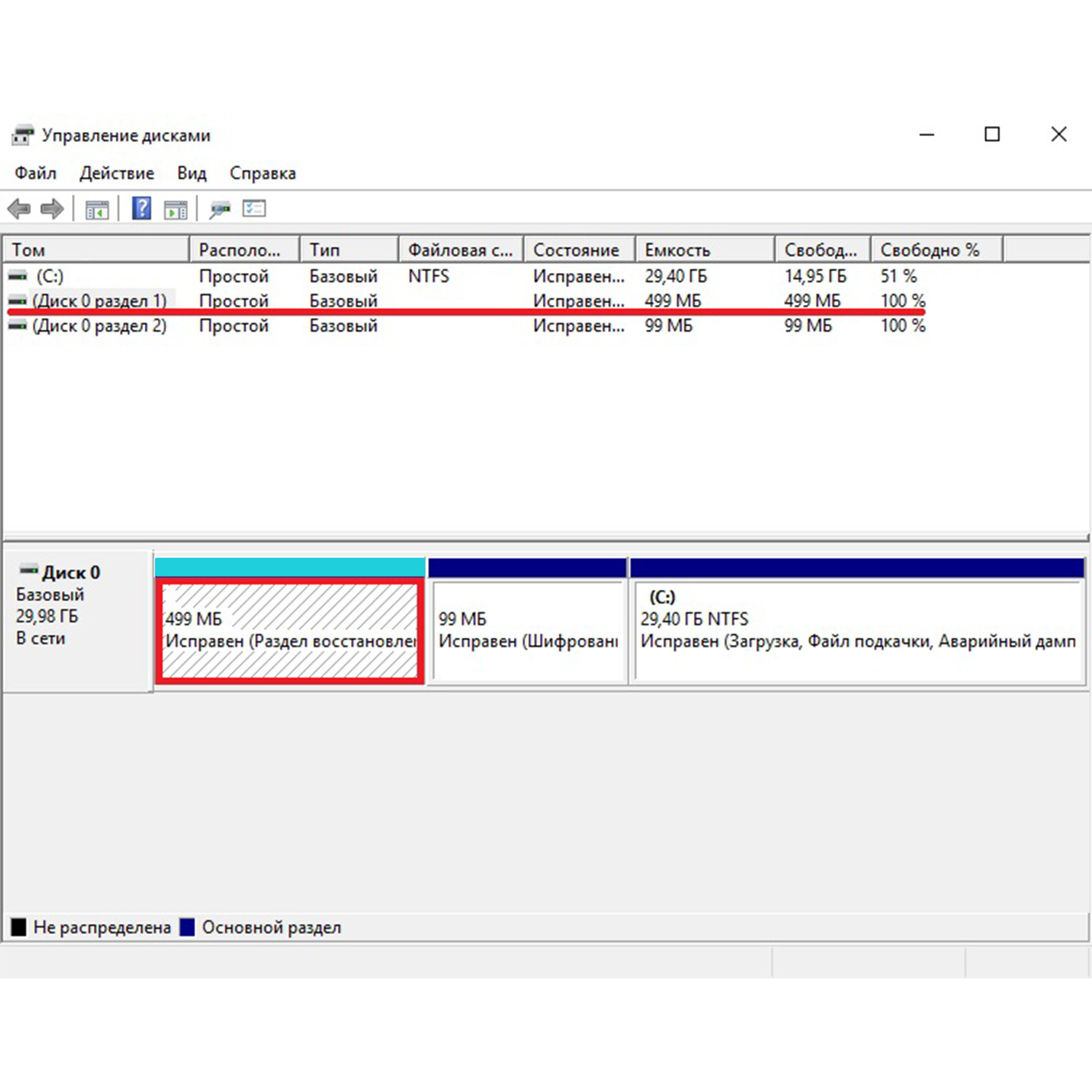The width and height of the screenshot is (1092, 1092).
Task: Click the 99 МБ capacity cell in list
Action: [668, 325]
